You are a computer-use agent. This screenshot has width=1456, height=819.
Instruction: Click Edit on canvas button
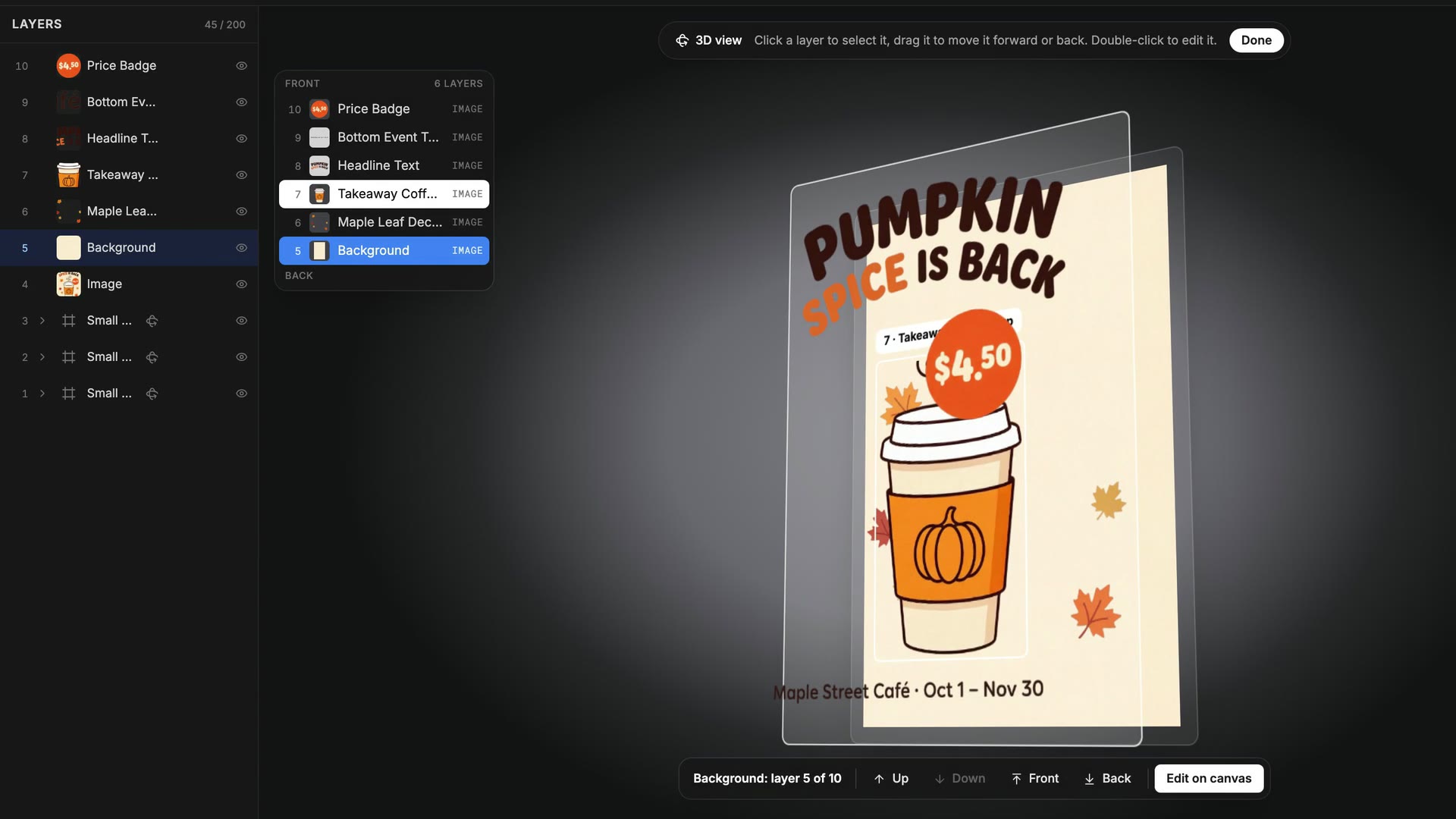(x=1209, y=779)
